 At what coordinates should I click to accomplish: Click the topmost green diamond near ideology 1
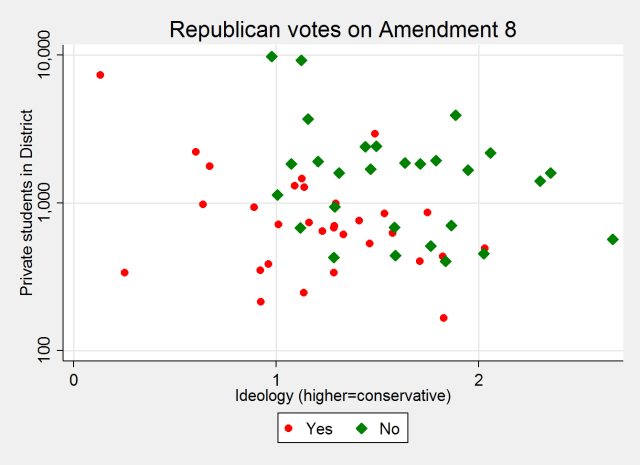272,57
